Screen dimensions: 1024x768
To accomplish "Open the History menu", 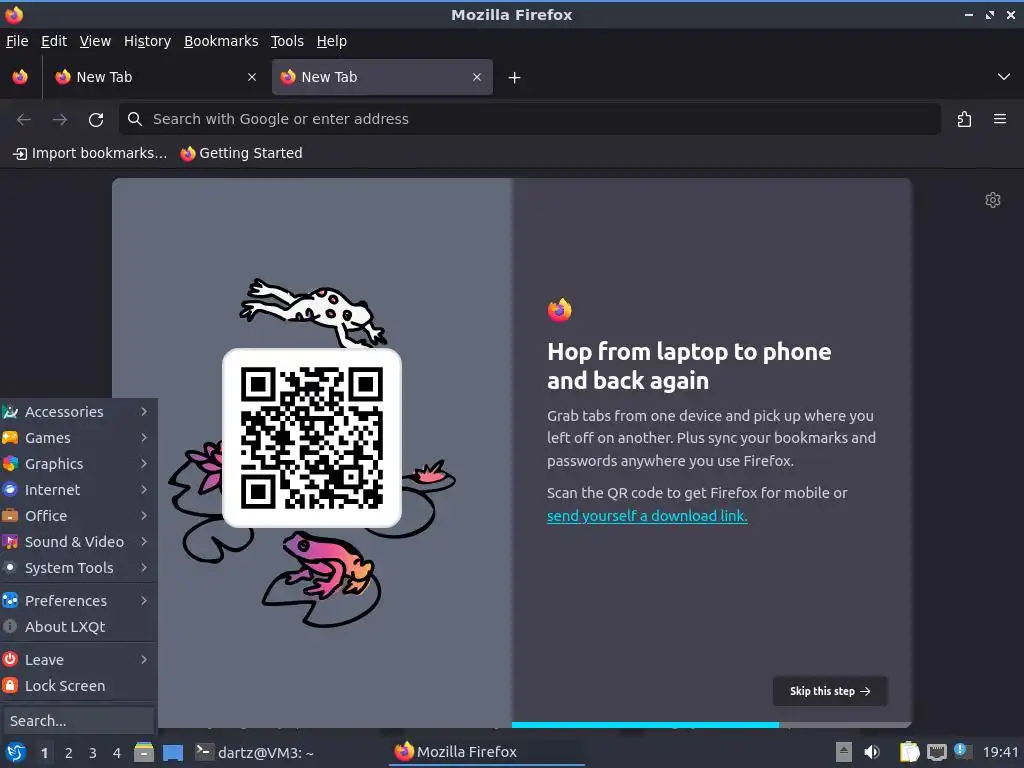I will point(148,41).
